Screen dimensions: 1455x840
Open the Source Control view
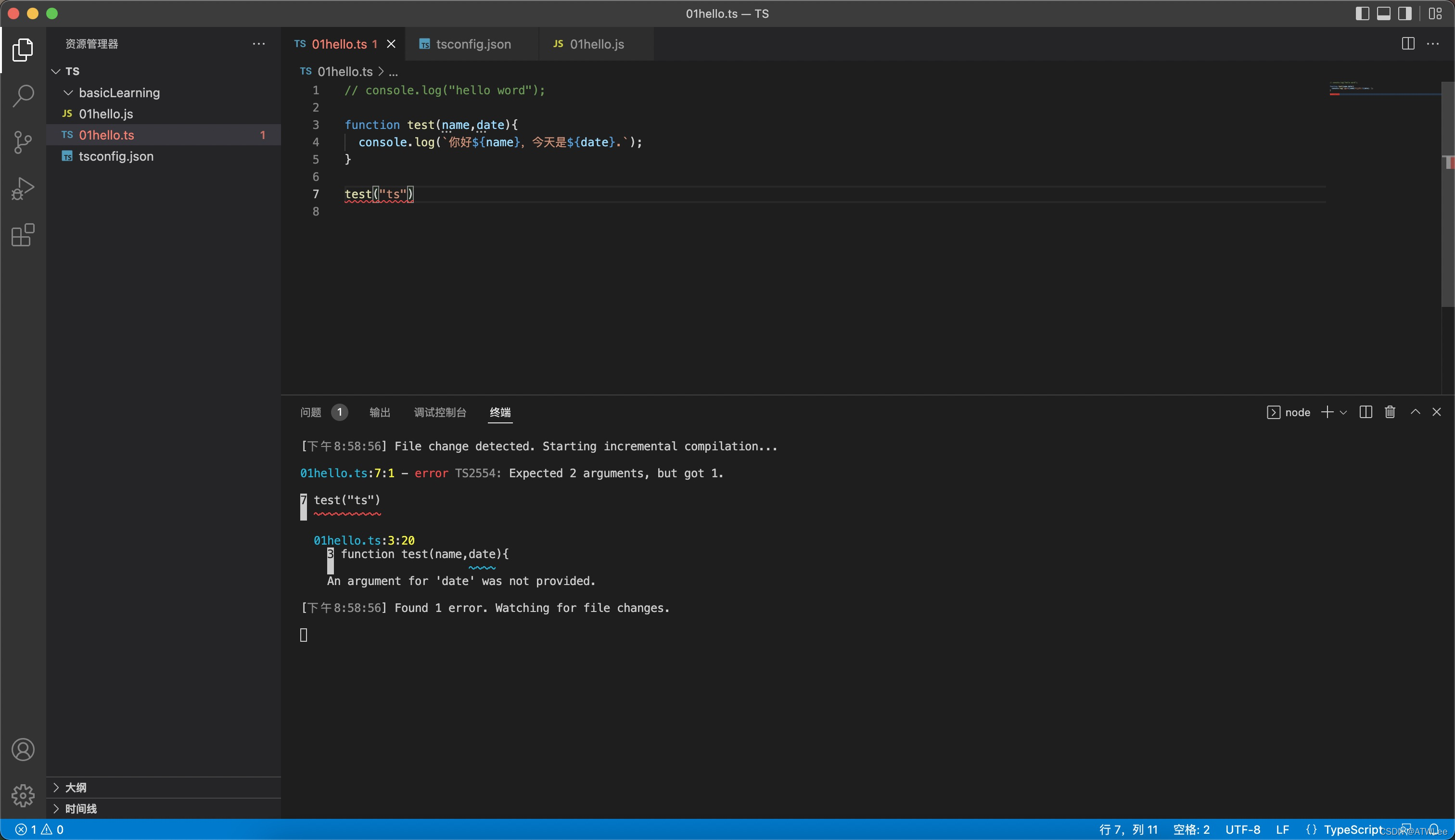pyautogui.click(x=23, y=142)
